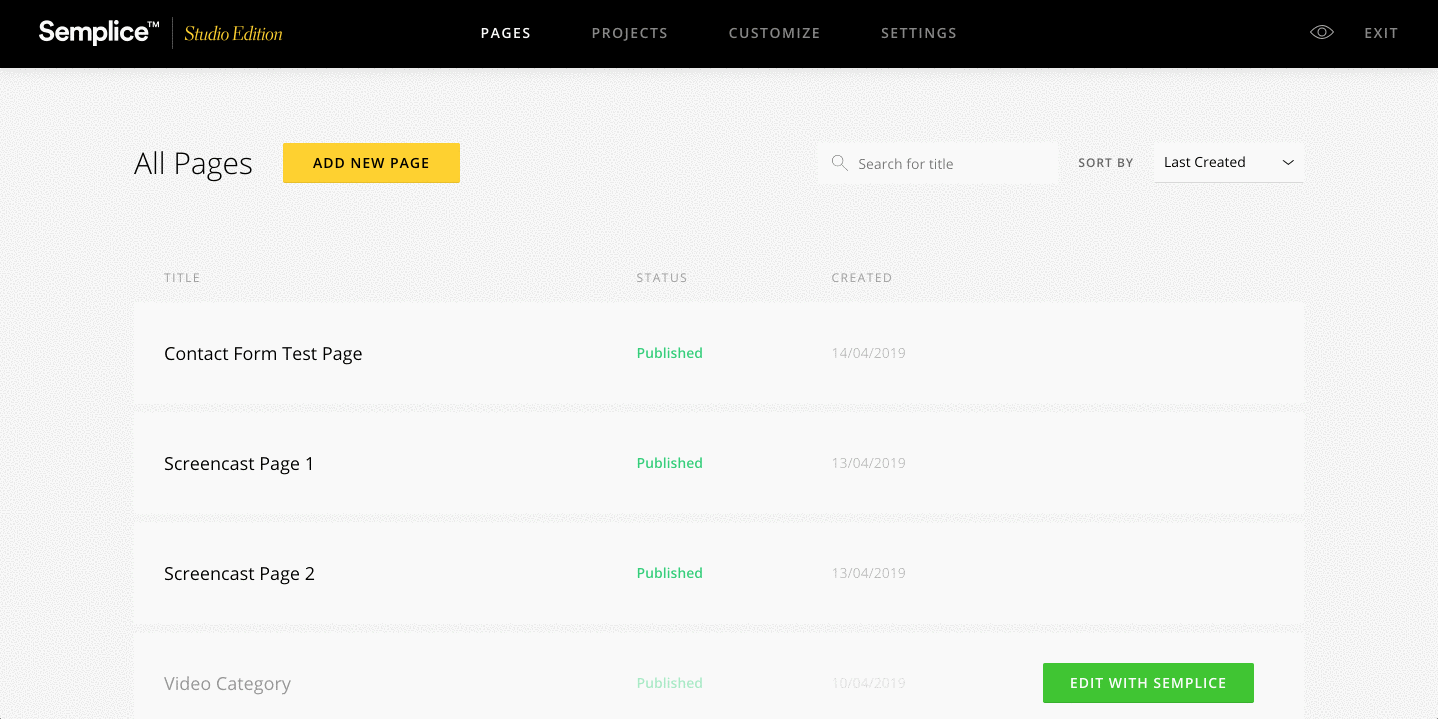Screen dimensions: 1438x719
Task: Open the Pages tab
Action: click(x=505, y=33)
